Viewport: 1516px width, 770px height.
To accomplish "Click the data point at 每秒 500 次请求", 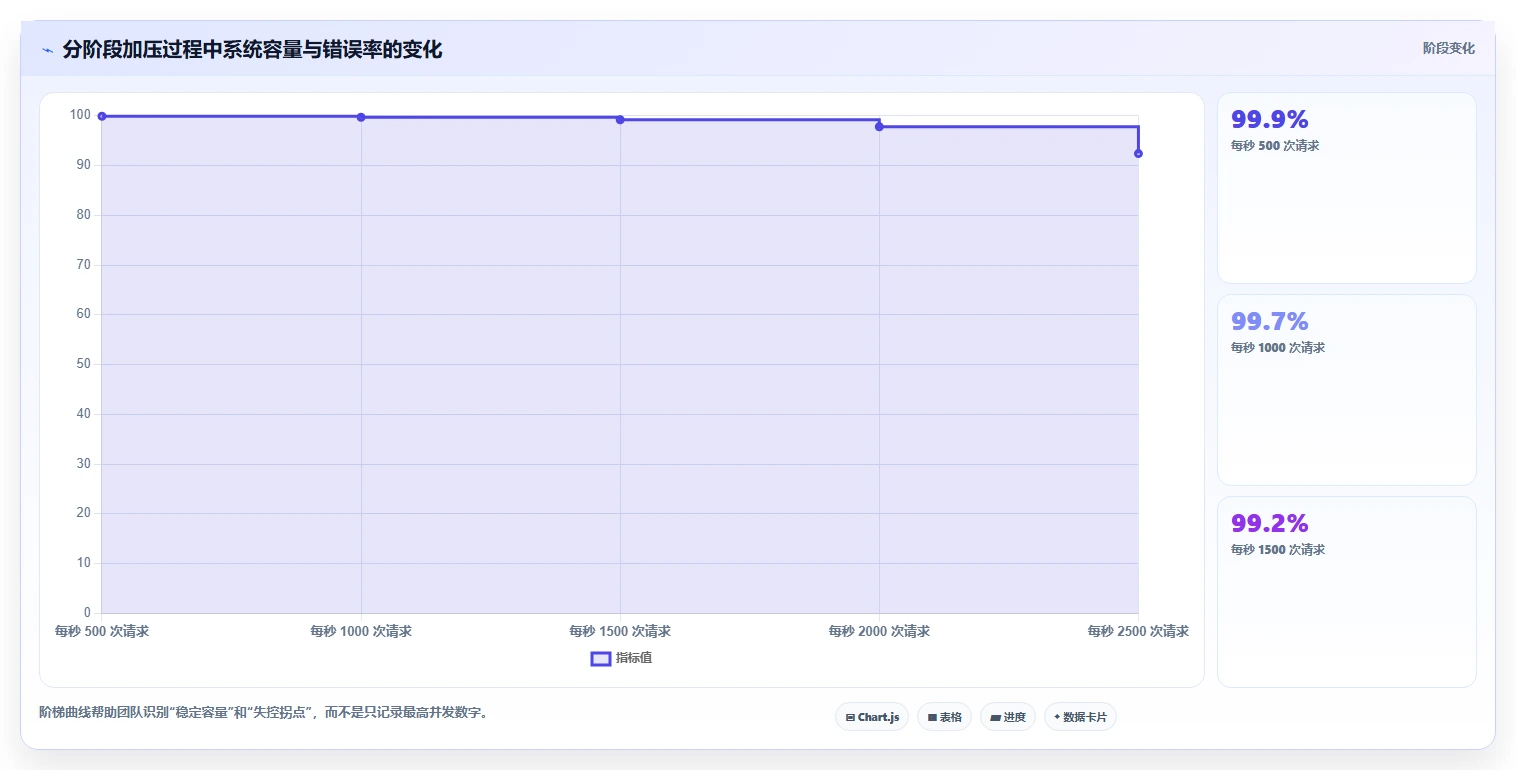I will pyautogui.click(x=102, y=116).
